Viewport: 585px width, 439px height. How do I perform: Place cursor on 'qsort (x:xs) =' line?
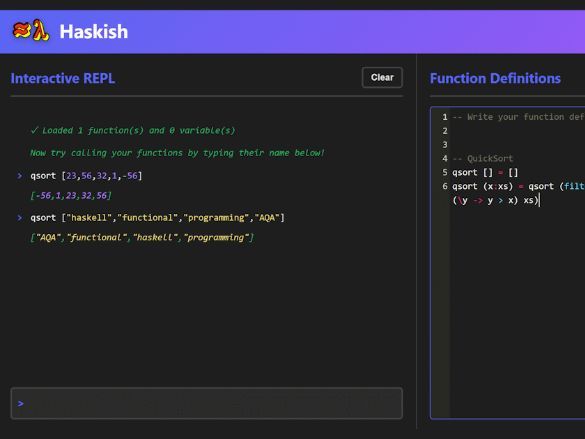(518, 186)
